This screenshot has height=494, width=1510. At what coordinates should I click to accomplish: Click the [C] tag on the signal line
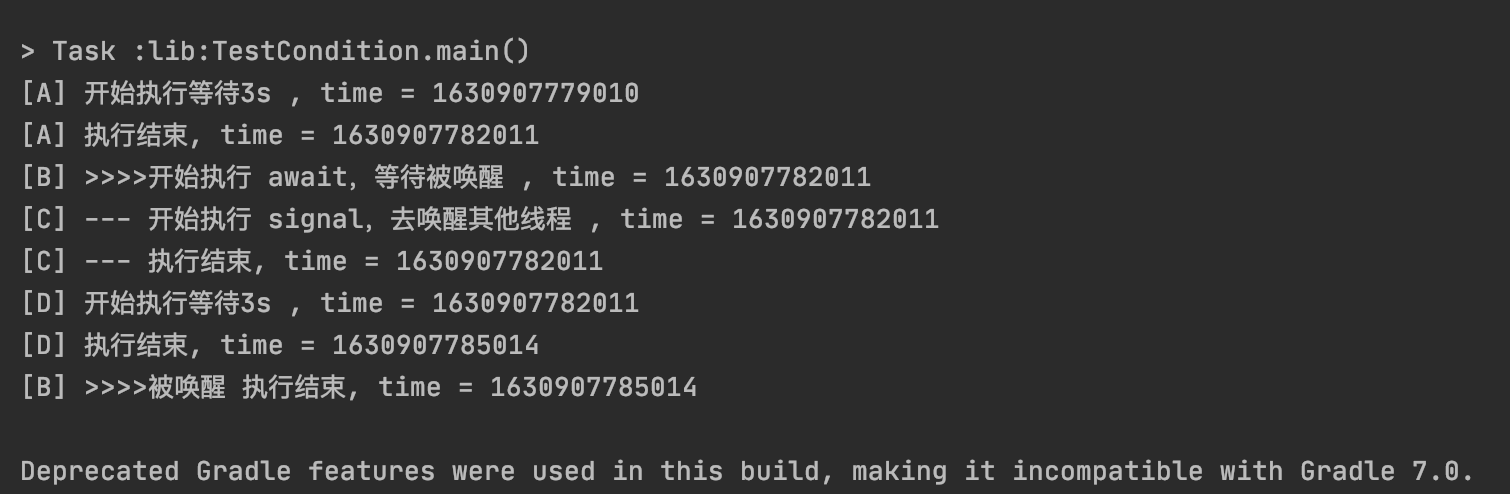coord(43,219)
